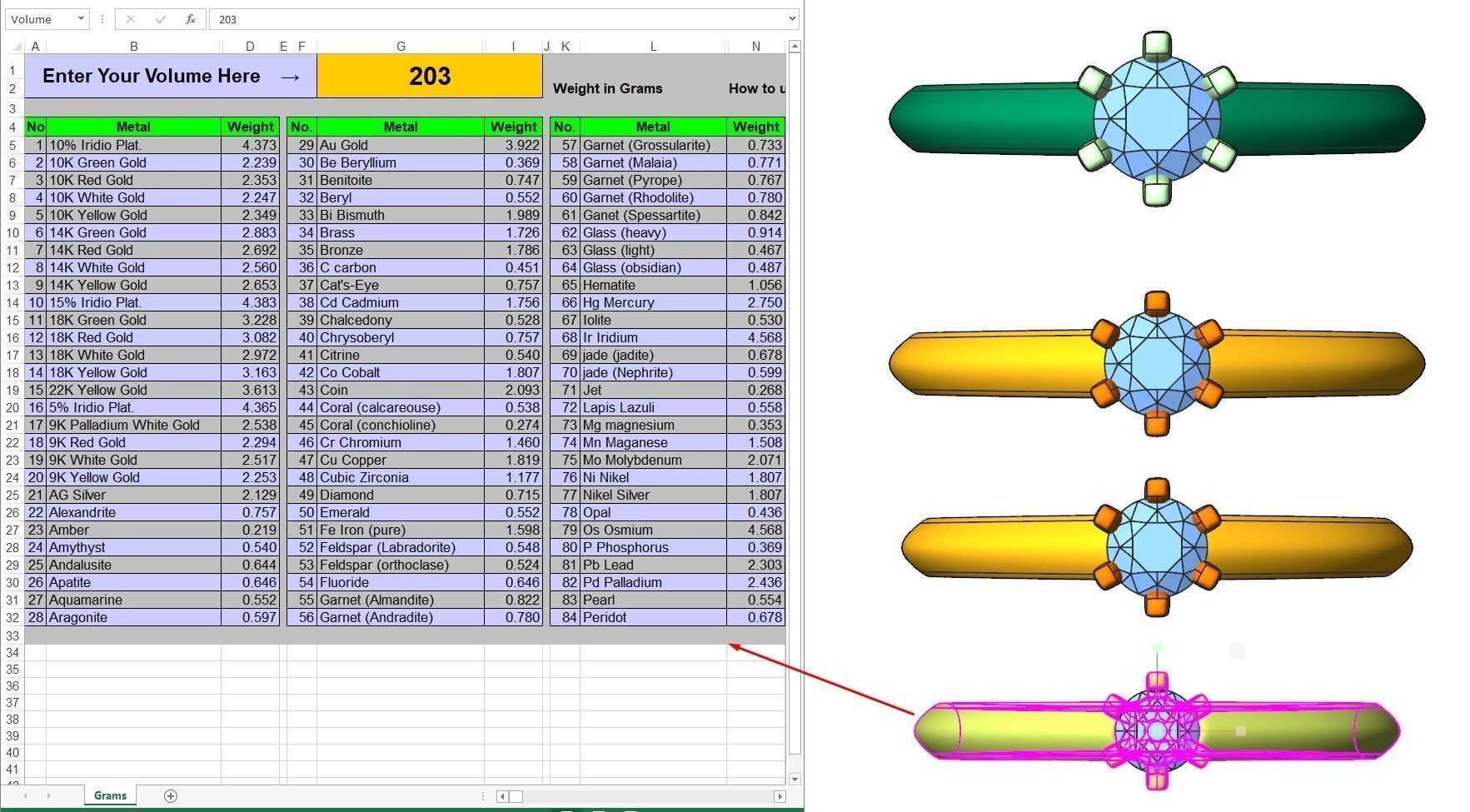Select the '18K White Gold' cell

(133, 355)
